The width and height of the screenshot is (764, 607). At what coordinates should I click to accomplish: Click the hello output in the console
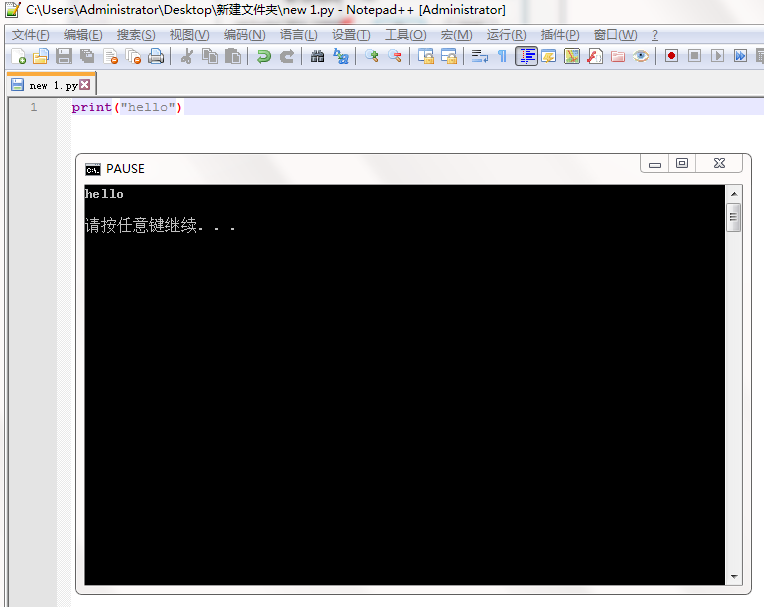[x=104, y=194]
